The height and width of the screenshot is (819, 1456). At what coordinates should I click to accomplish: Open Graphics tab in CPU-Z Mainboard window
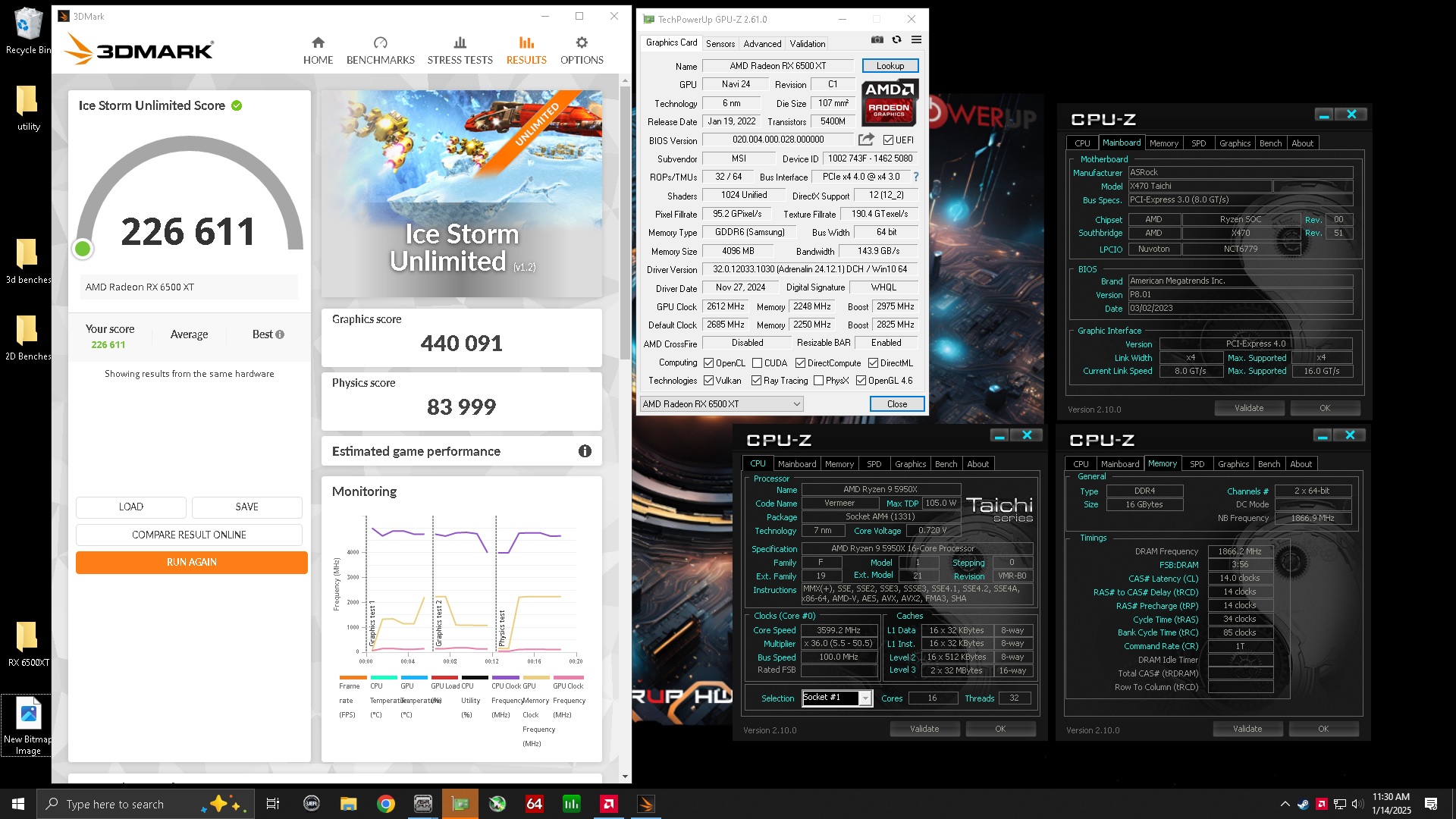[x=1235, y=143]
